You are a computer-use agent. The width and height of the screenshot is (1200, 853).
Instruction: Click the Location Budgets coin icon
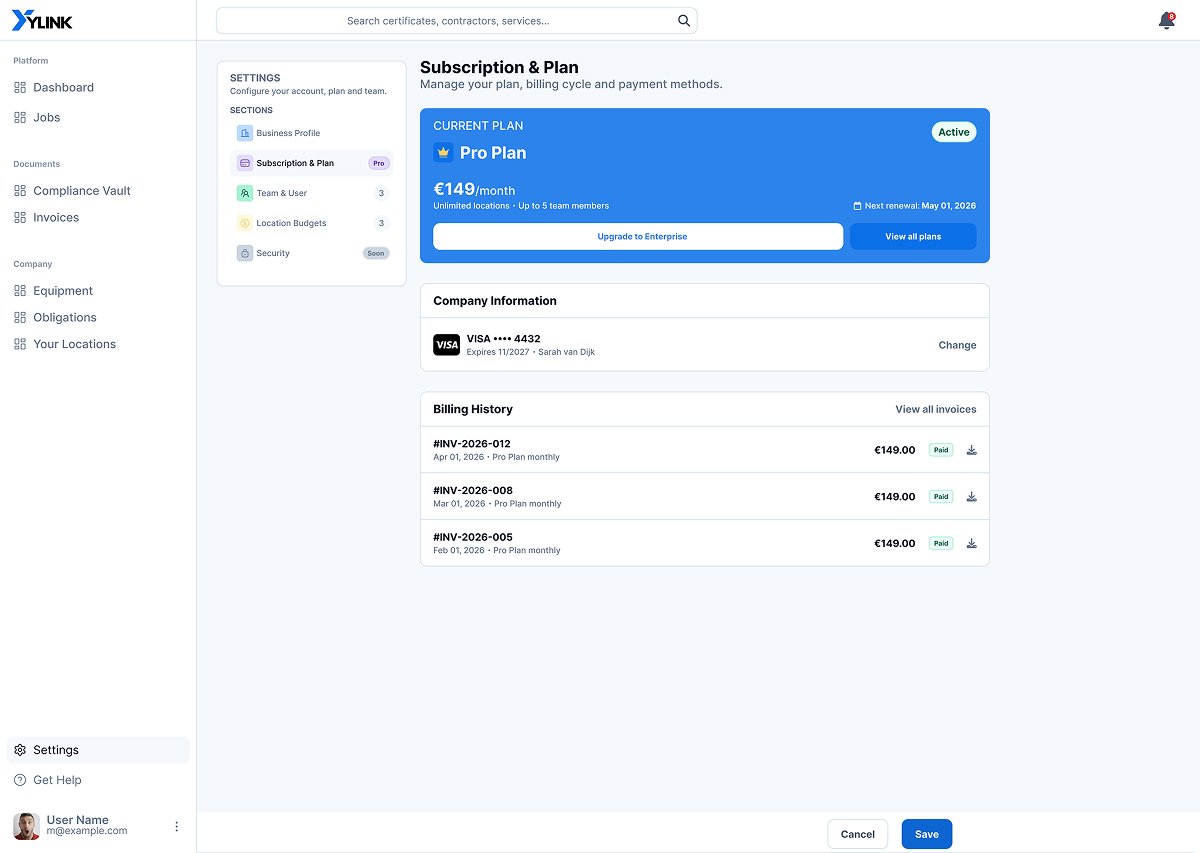pos(245,223)
